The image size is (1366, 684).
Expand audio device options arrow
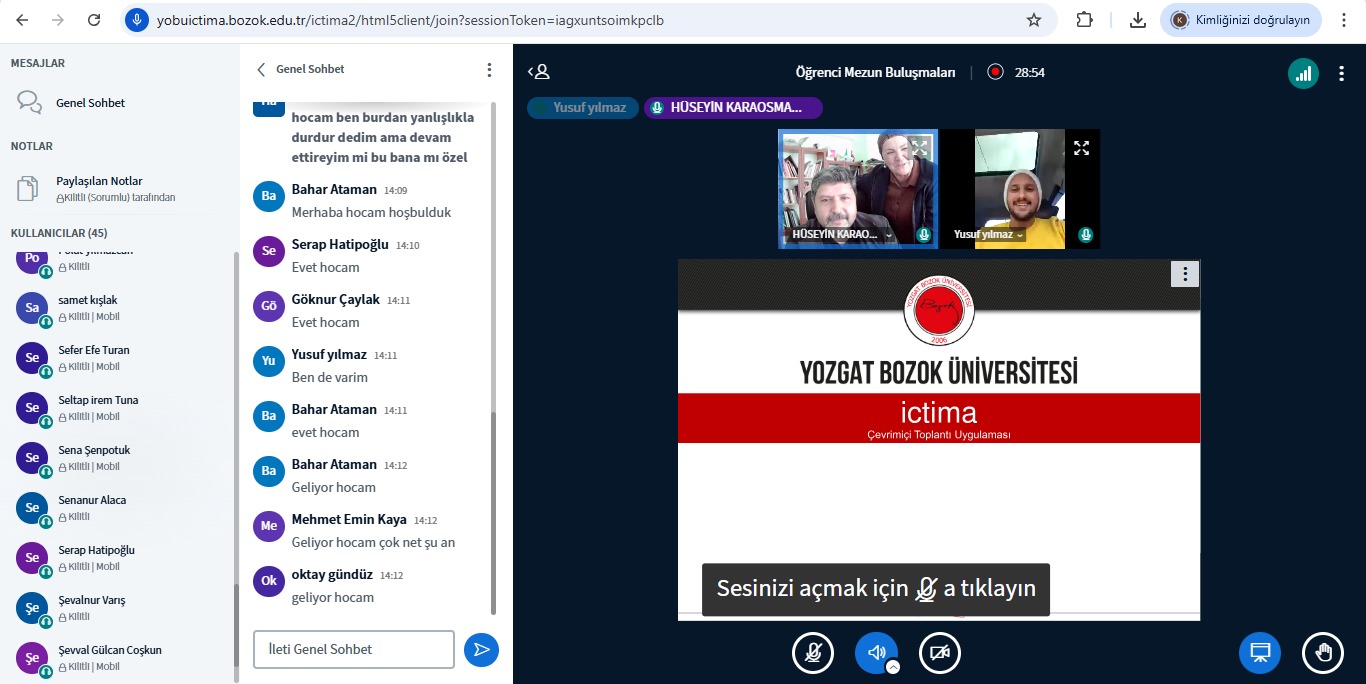(x=893, y=667)
